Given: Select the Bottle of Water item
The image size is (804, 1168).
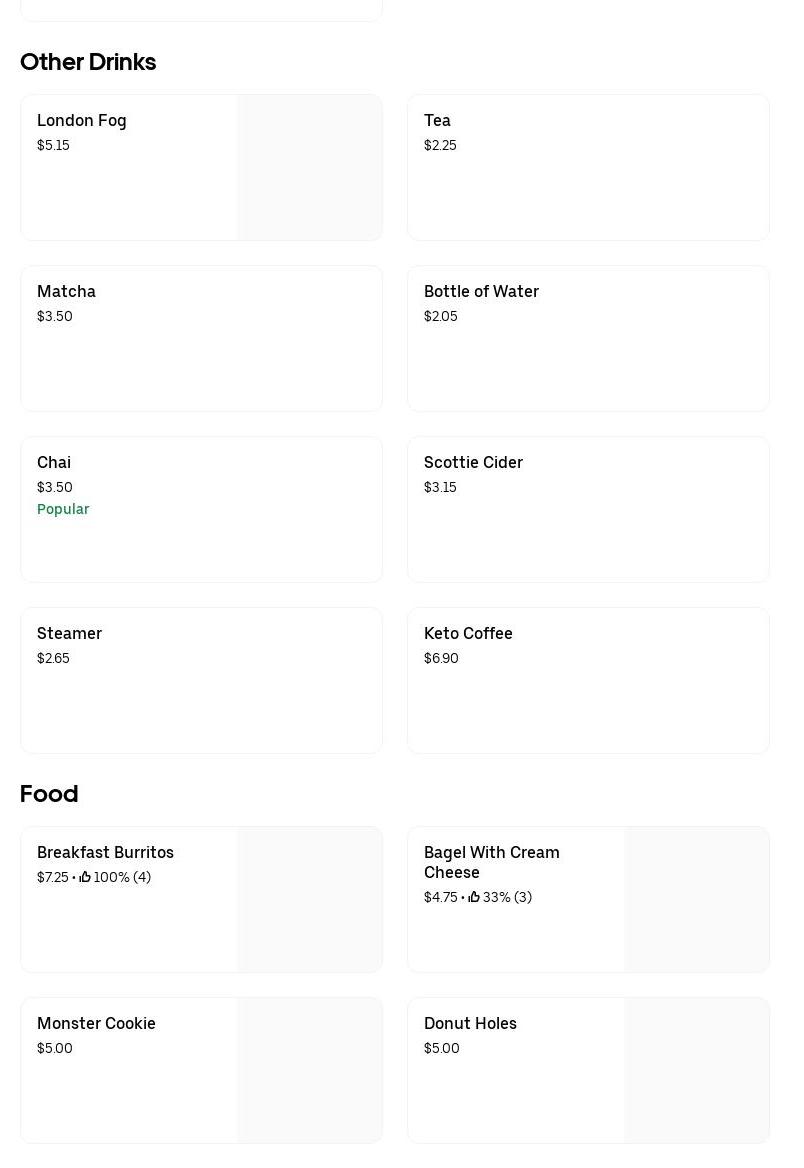Looking at the screenshot, I should 481,291.
